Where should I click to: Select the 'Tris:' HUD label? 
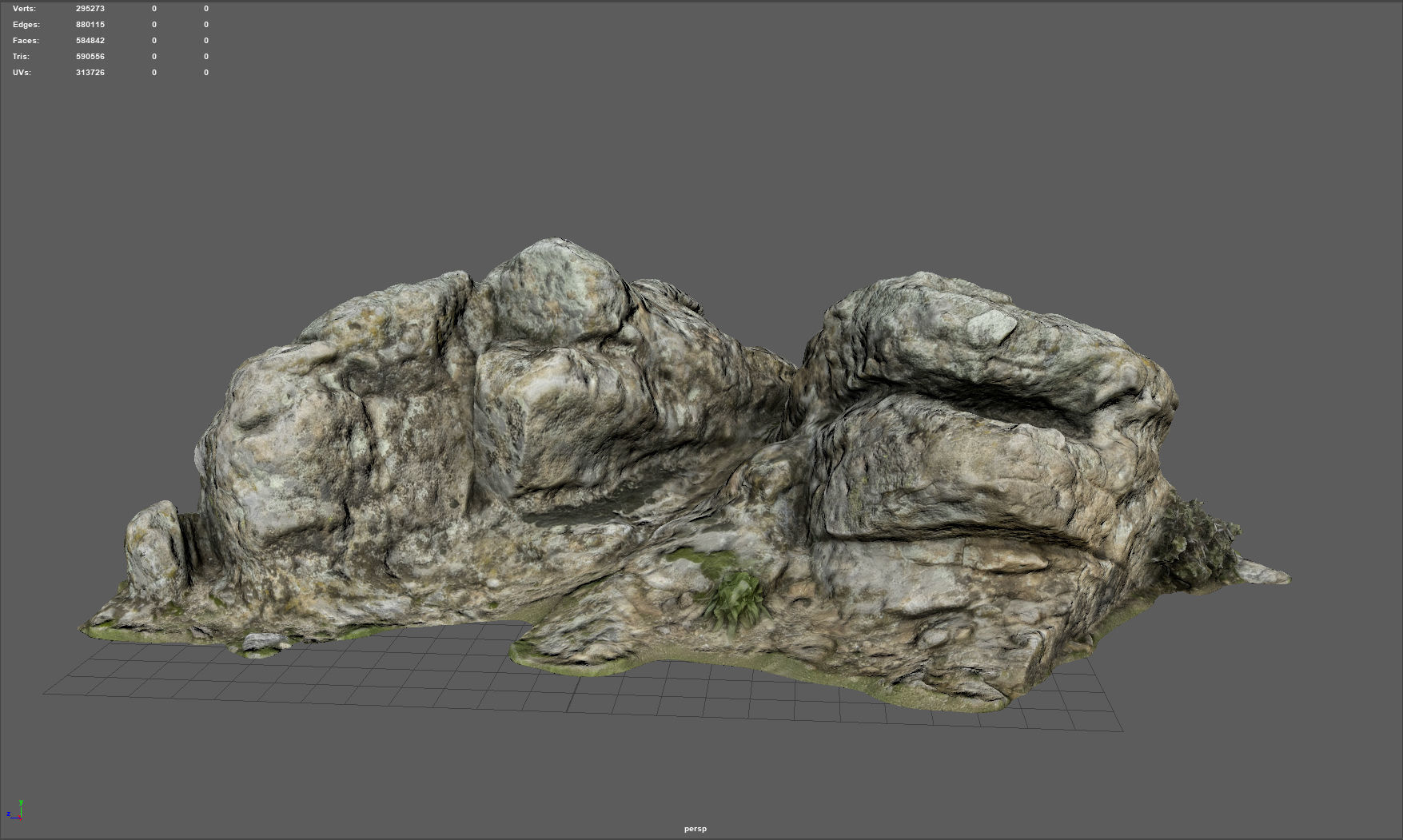point(21,57)
